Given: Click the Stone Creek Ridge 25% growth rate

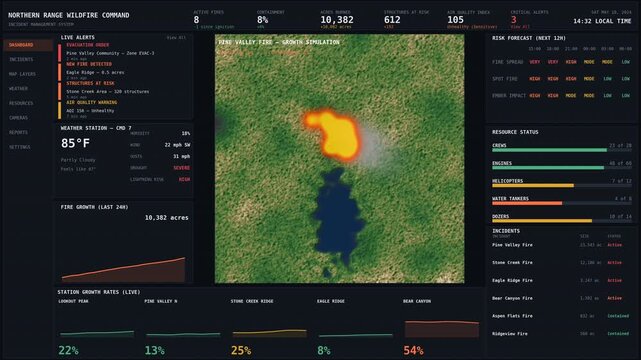Looking at the screenshot, I should click(241, 351).
